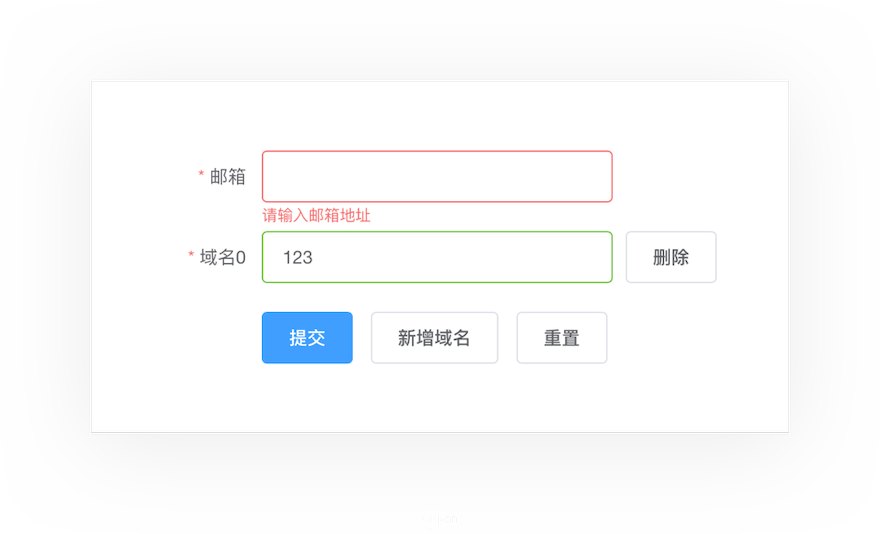Click the empty 邮箱 email input field
Screen dimensions: 880x534
[x=437, y=176]
